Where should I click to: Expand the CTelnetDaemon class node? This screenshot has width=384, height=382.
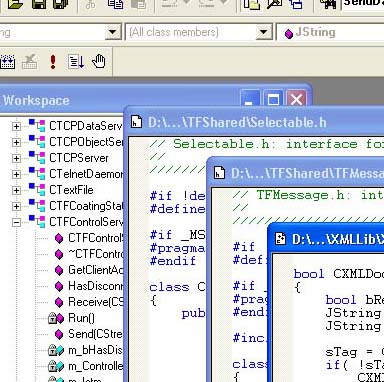tap(16, 174)
